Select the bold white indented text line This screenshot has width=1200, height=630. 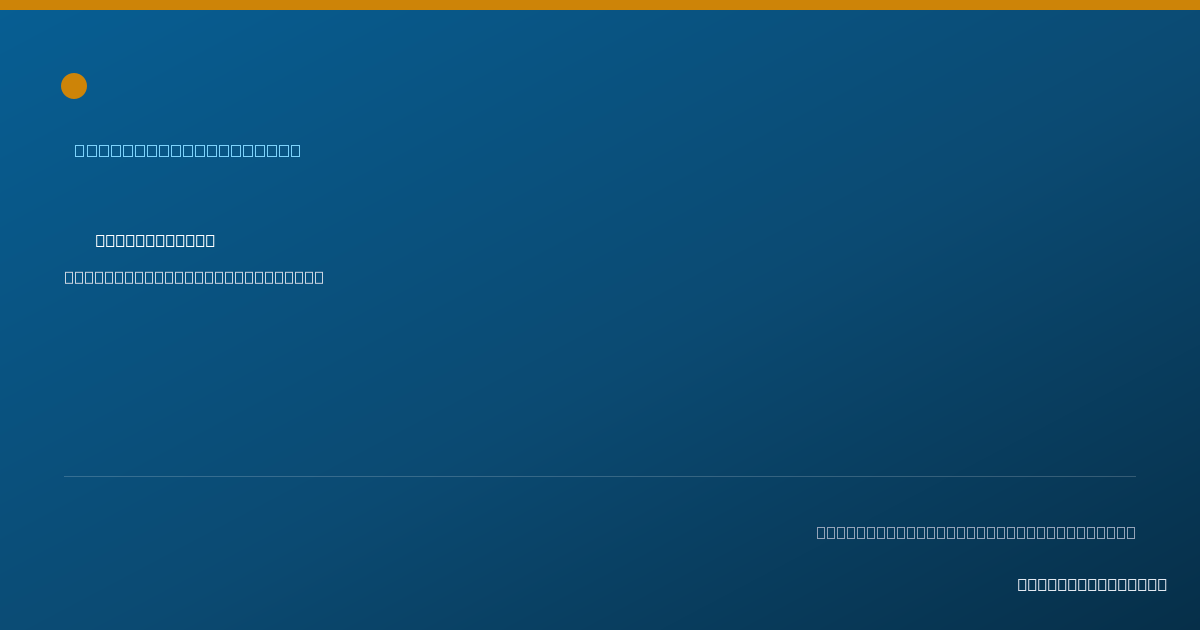click(155, 240)
